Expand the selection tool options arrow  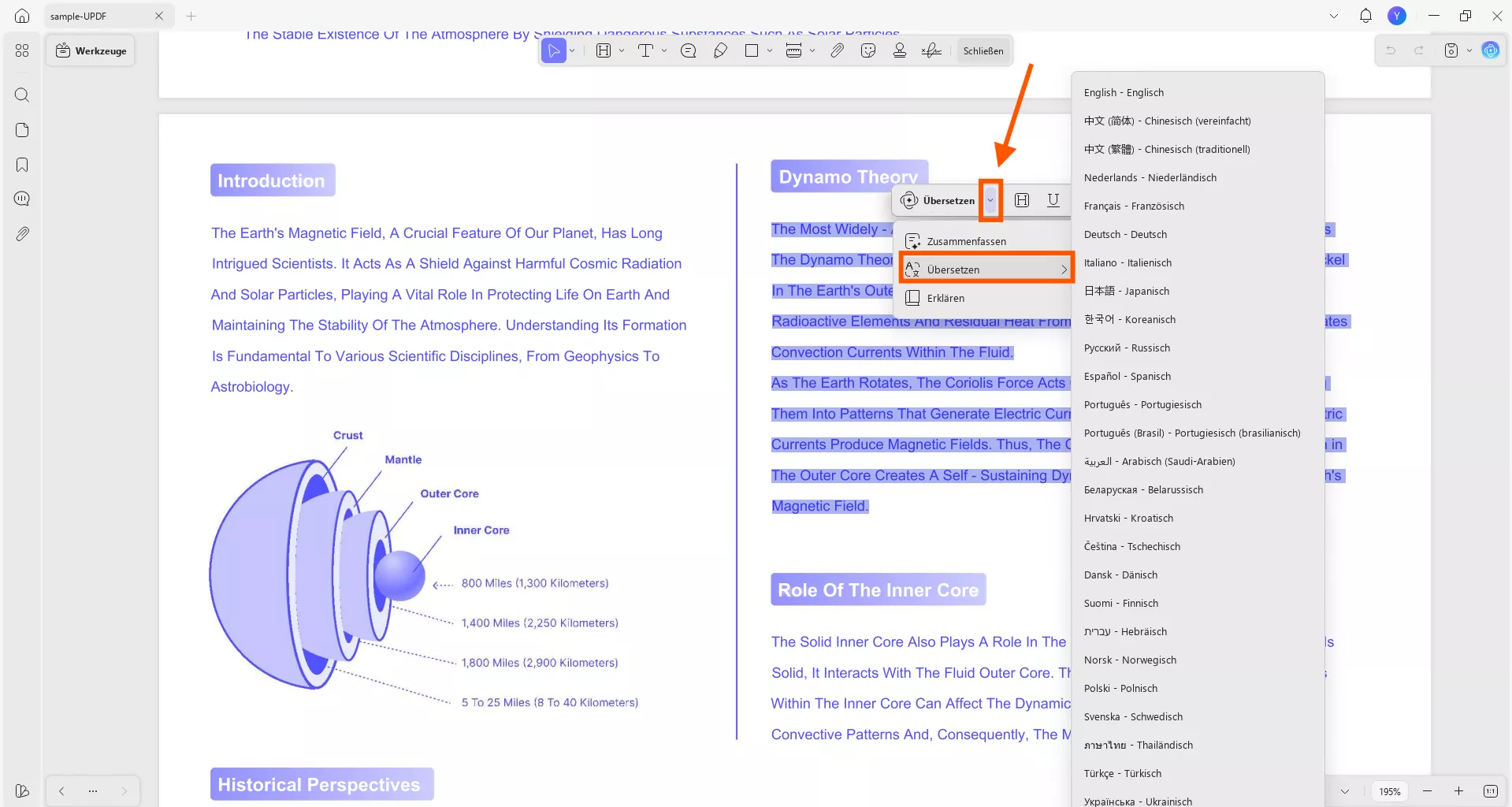[572, 51]
